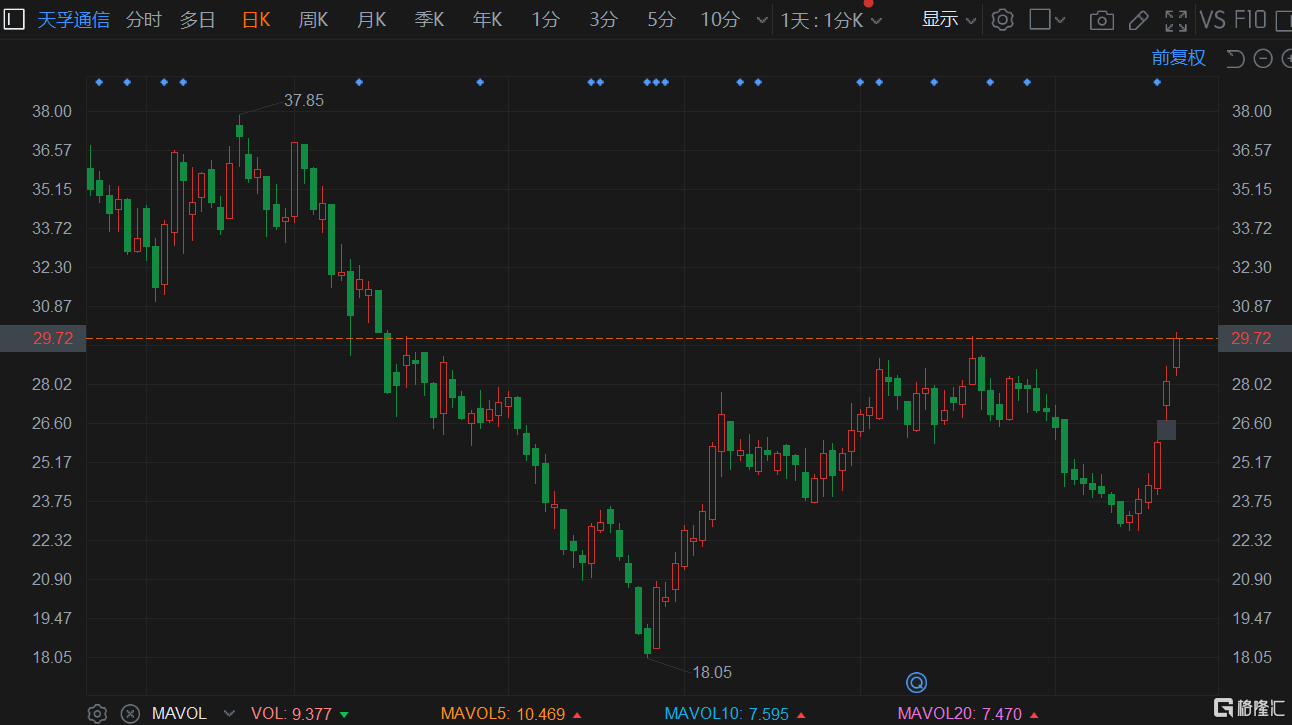Screen dimensions: 1292x725
Task: Select the pencil drawing tool
Action: (x=1138, y=20)
